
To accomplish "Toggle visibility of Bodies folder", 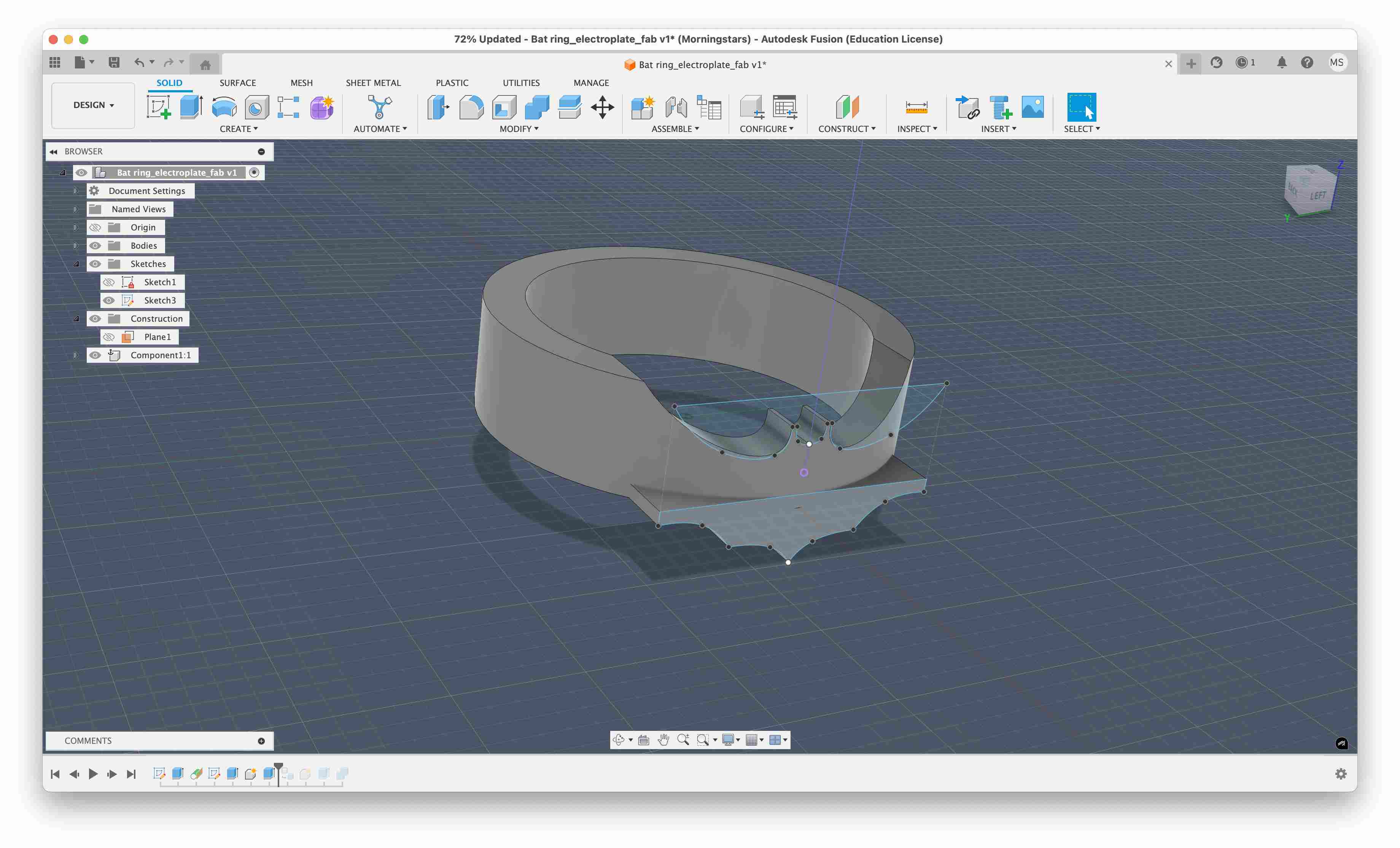I will coord(95,245).
